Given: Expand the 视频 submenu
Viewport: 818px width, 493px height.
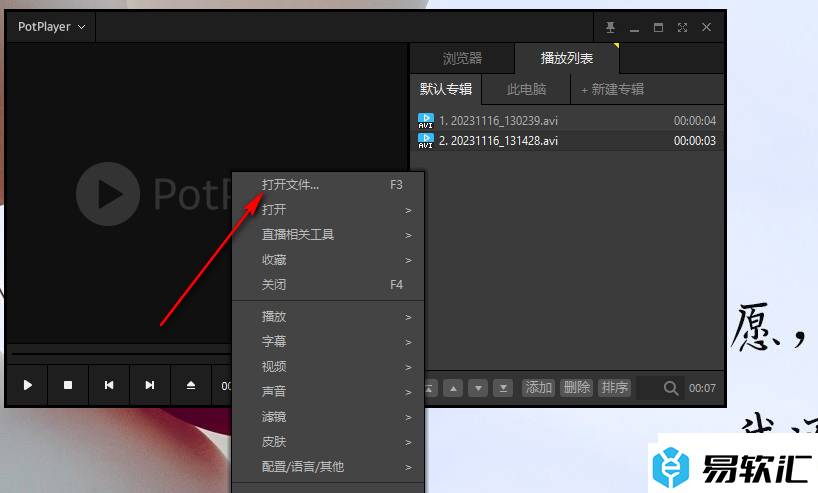Looking at the screenshot, I should click(328, 367).
